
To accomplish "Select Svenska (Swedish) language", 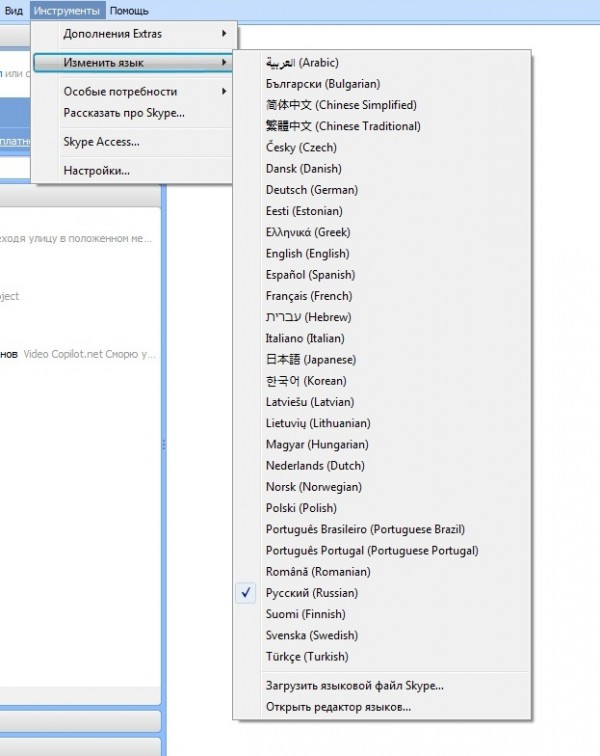I will coord(382,635).
